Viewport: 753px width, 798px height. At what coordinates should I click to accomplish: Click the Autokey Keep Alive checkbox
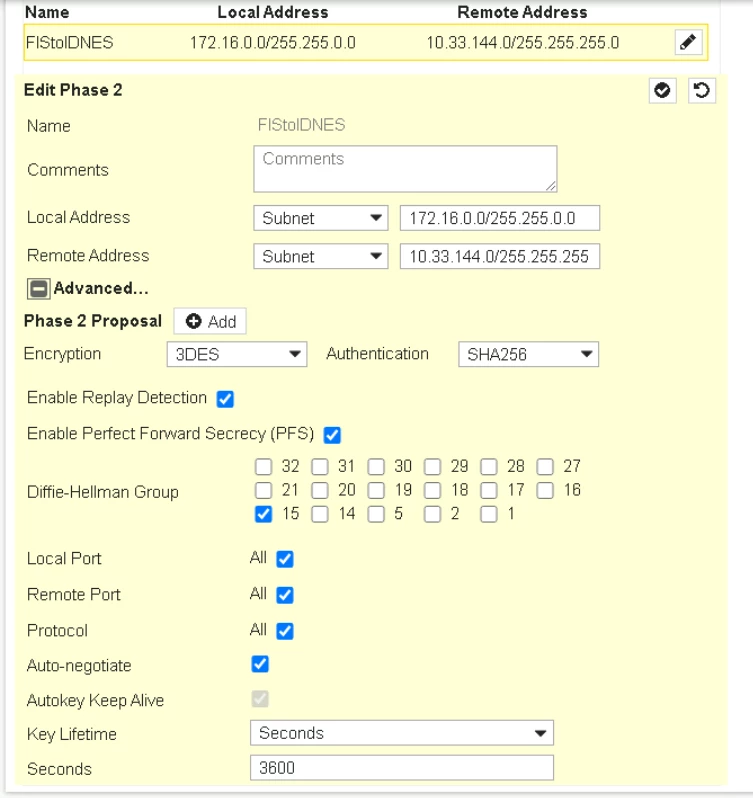[260, 699]
